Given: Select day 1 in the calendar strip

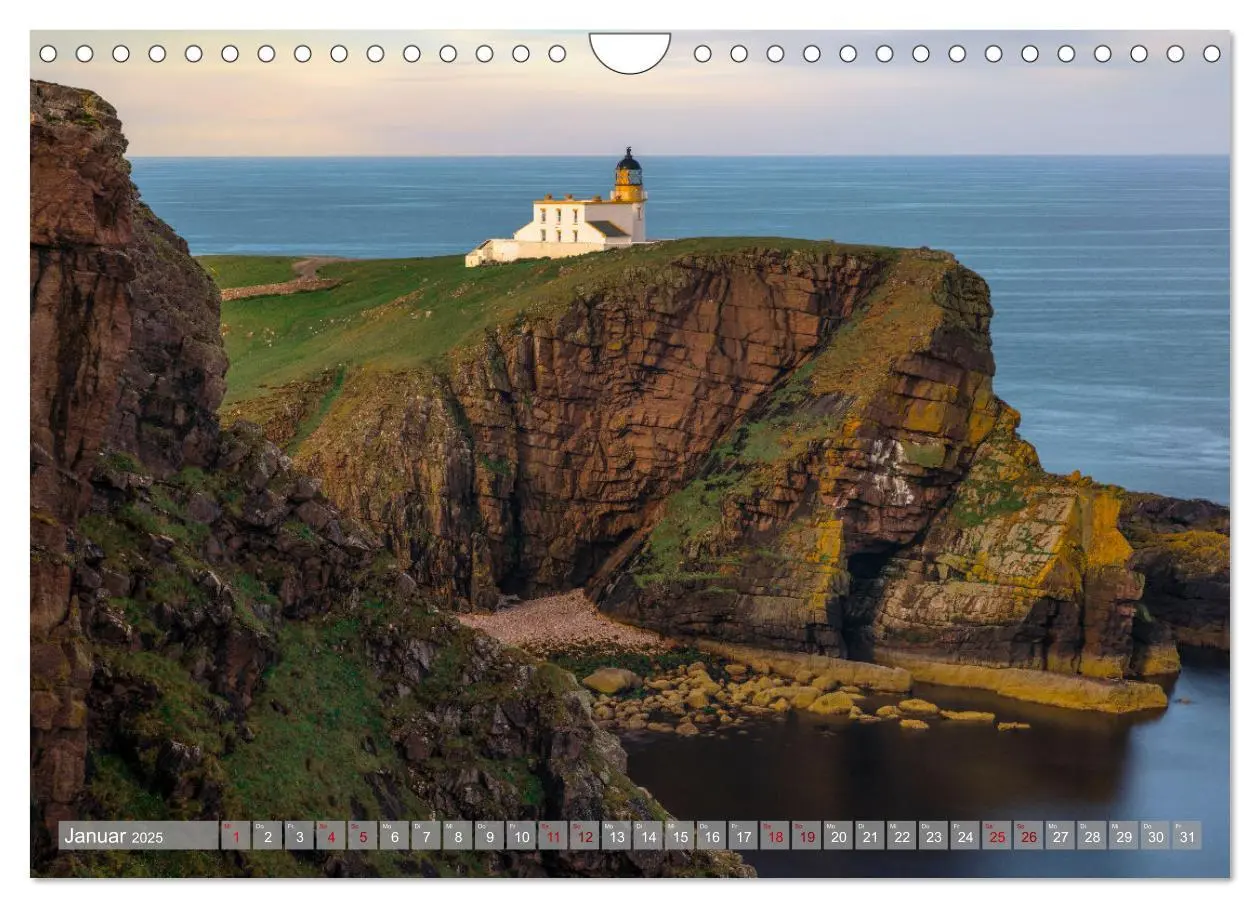Looking at the screenshot, I should click(x=235, y=836).
